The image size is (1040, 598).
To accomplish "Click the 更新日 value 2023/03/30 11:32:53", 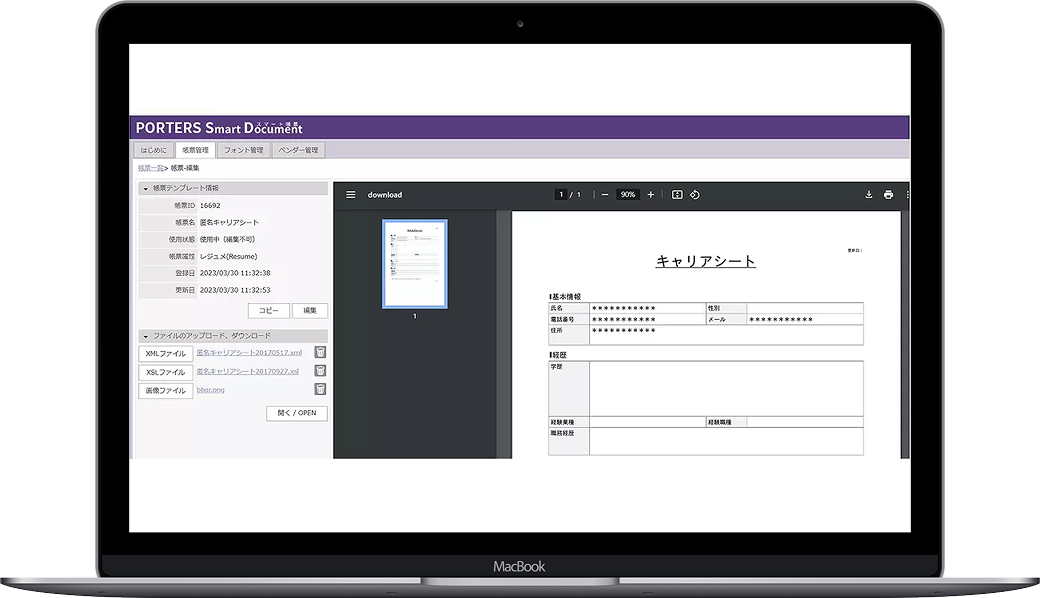I will (x=235, y=290).
